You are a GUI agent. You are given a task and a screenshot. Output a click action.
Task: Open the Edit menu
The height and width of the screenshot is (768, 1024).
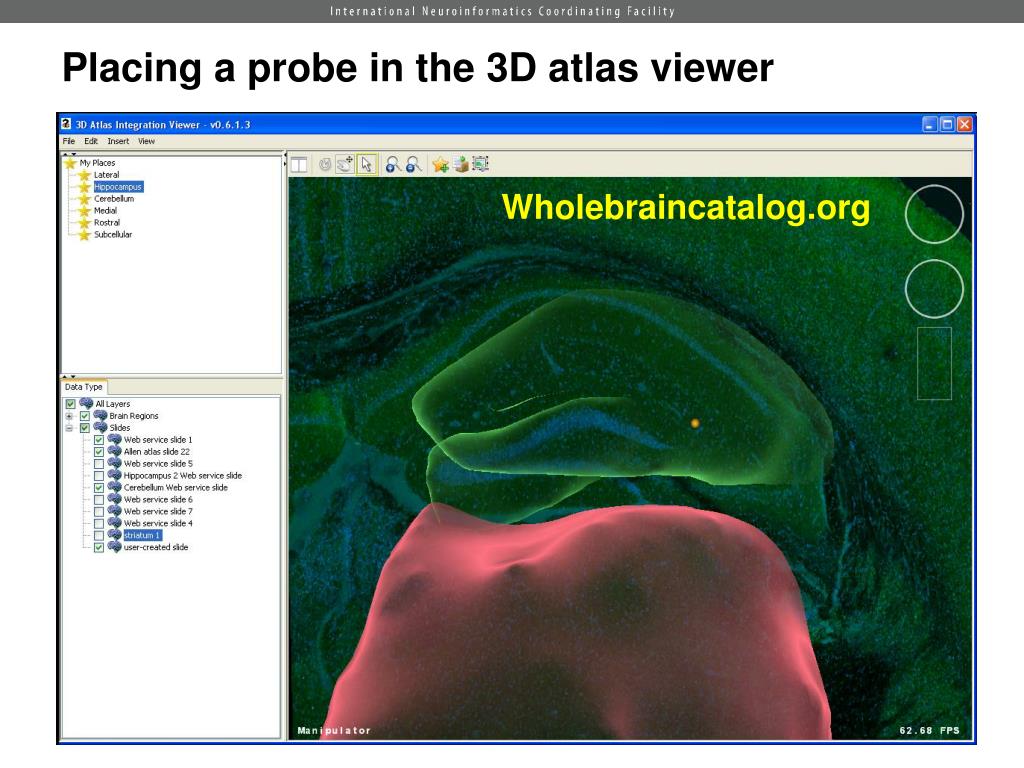pyautogui.click(x=91, y=141)
